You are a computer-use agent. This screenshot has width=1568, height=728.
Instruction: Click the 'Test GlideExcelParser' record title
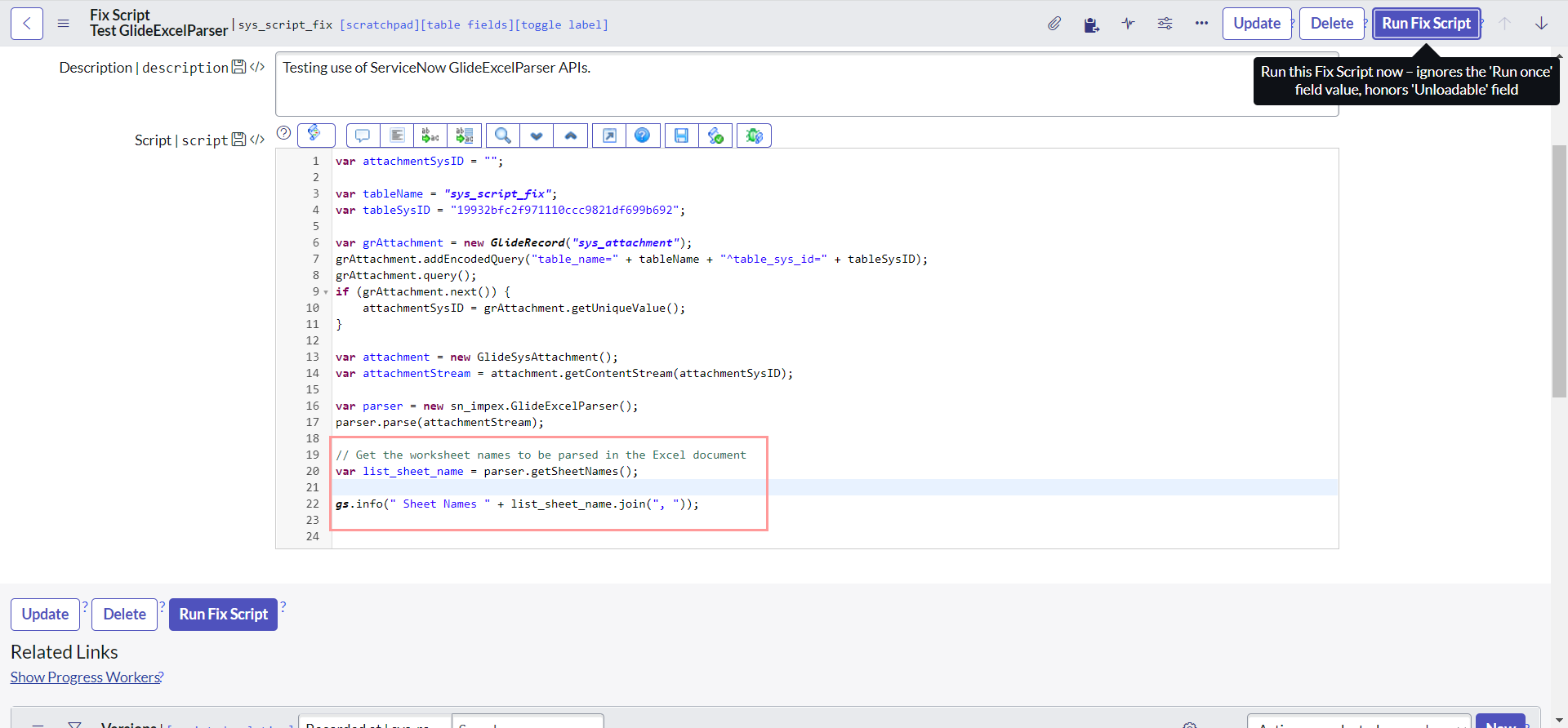pos(158,31)
